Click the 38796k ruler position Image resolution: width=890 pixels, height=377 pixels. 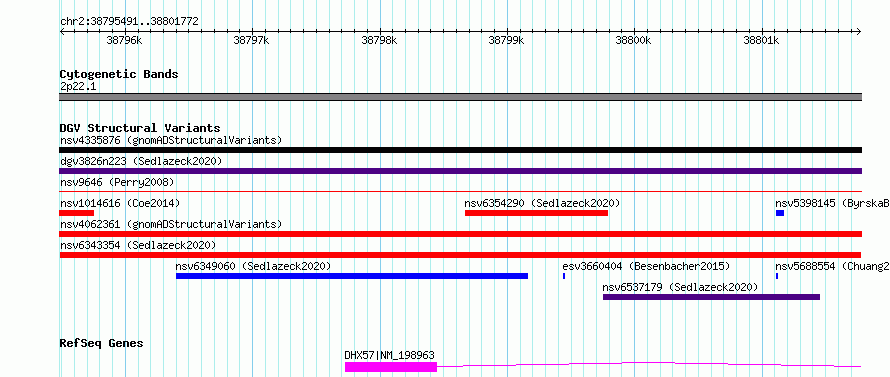click(124, 41)
